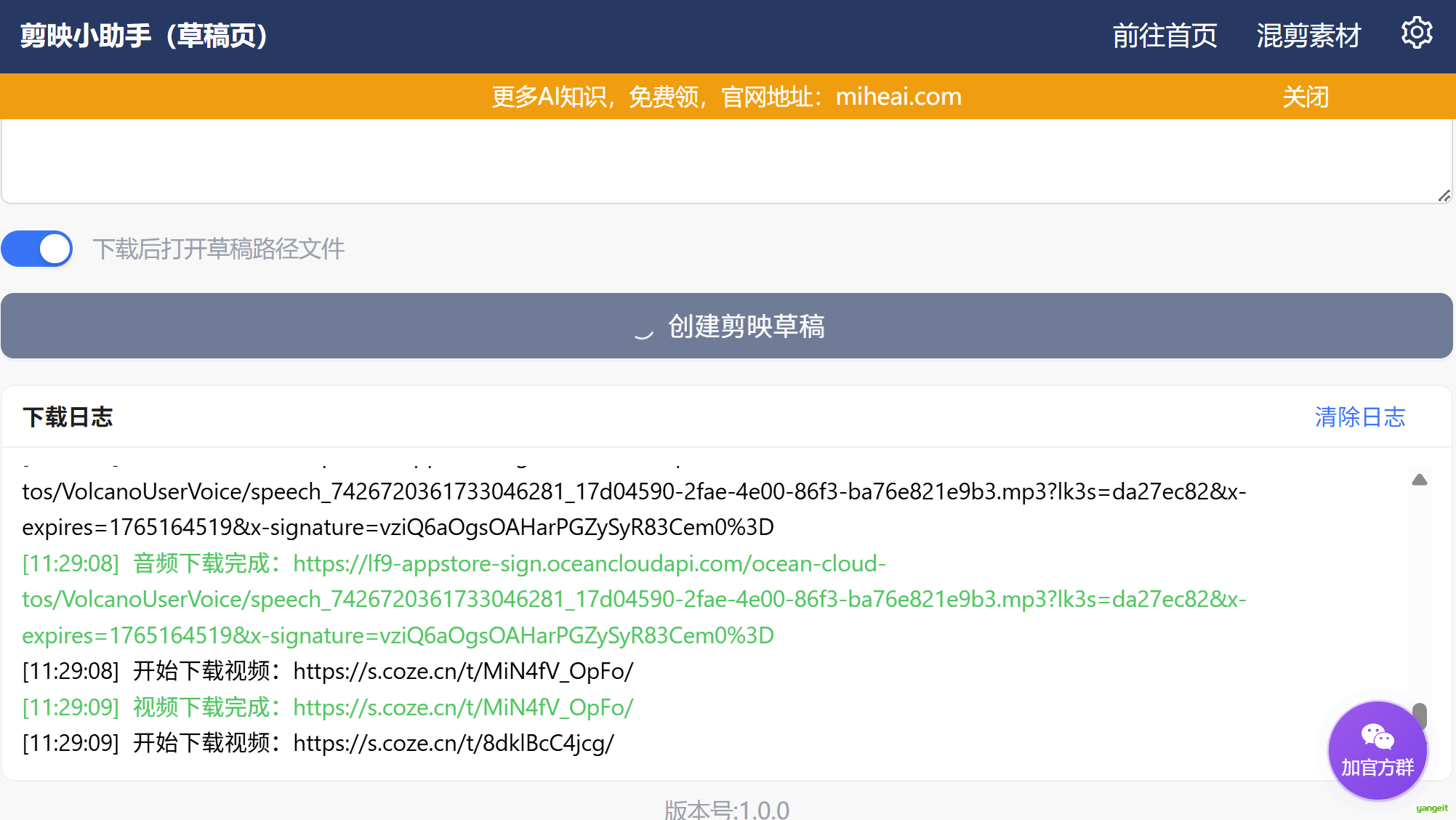Click the miheai.com banner text
This screenshot has height=820, width=1456.
point(898,97)
